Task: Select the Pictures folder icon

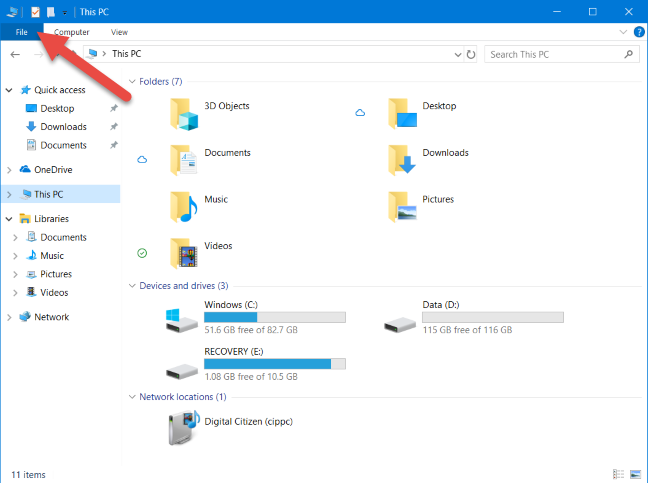Action: pyautogui.click(x=403, y=207)
